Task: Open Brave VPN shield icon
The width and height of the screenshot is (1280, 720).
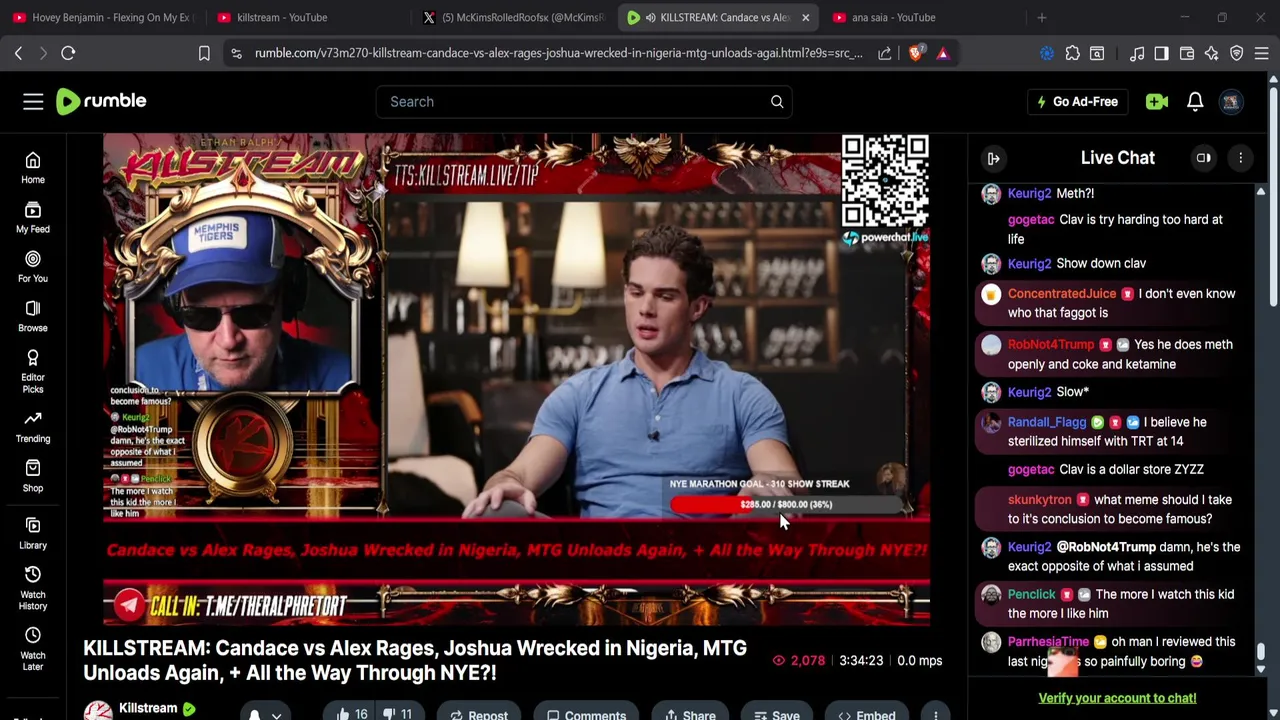Action: 1237,53
